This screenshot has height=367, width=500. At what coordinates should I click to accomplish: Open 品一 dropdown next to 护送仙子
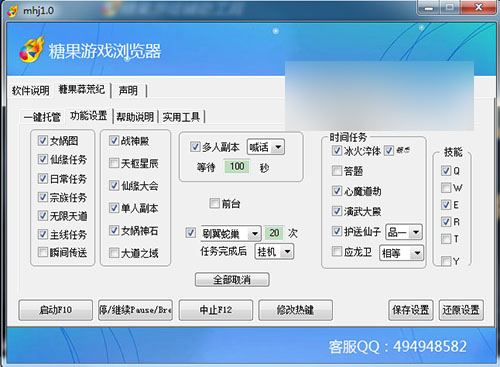coord(404,232)
